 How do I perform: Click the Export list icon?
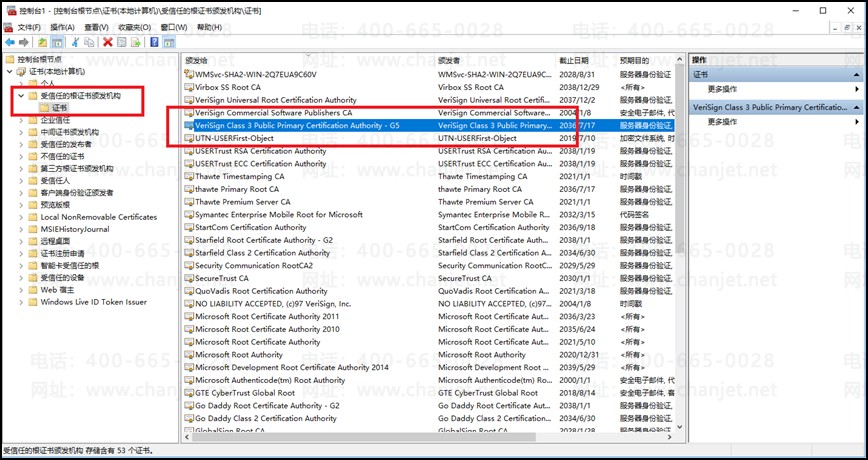point(135,42)
